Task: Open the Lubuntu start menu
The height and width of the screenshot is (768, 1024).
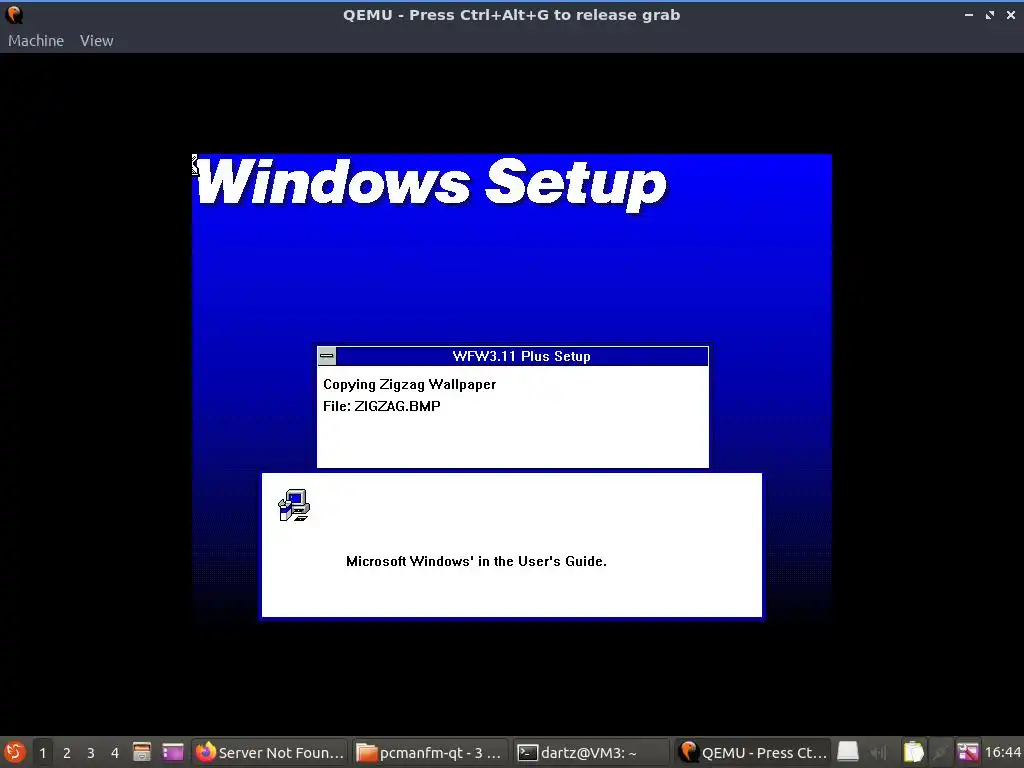Action: pyautogui.click(x=14, y=752)
